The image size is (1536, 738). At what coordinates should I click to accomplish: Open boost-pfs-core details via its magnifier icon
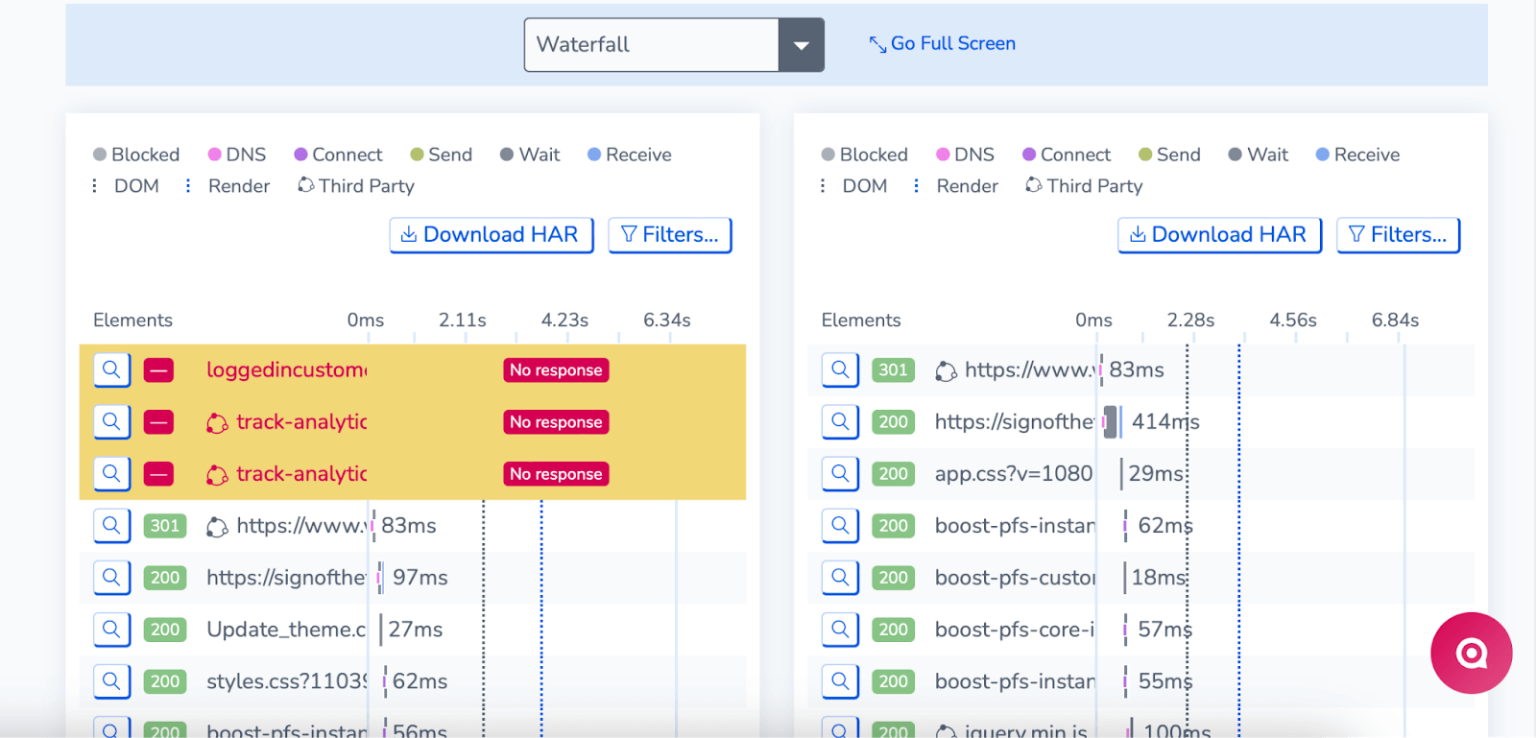tap(839, 629)
